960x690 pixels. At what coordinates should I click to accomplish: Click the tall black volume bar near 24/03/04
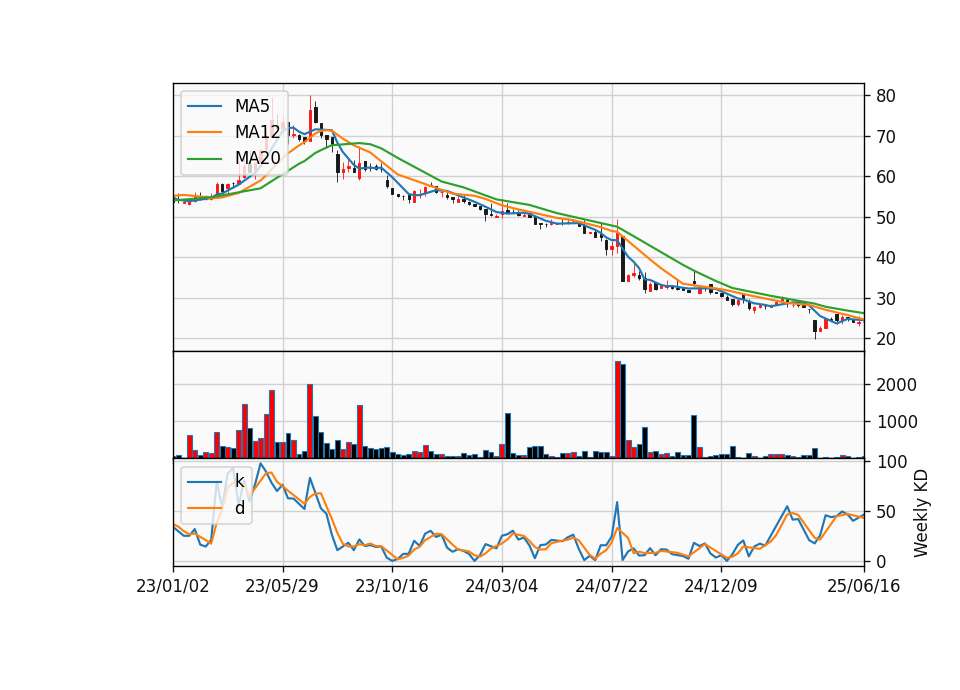[x=508, y=436]
